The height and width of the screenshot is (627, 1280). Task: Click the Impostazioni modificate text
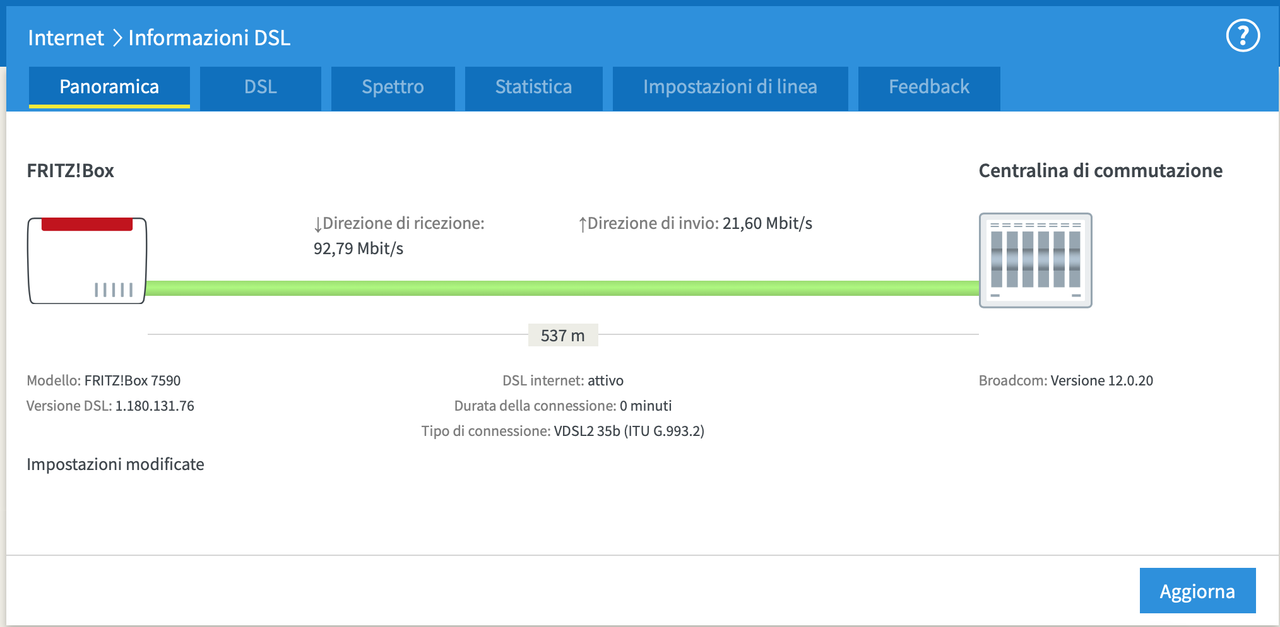116,464
